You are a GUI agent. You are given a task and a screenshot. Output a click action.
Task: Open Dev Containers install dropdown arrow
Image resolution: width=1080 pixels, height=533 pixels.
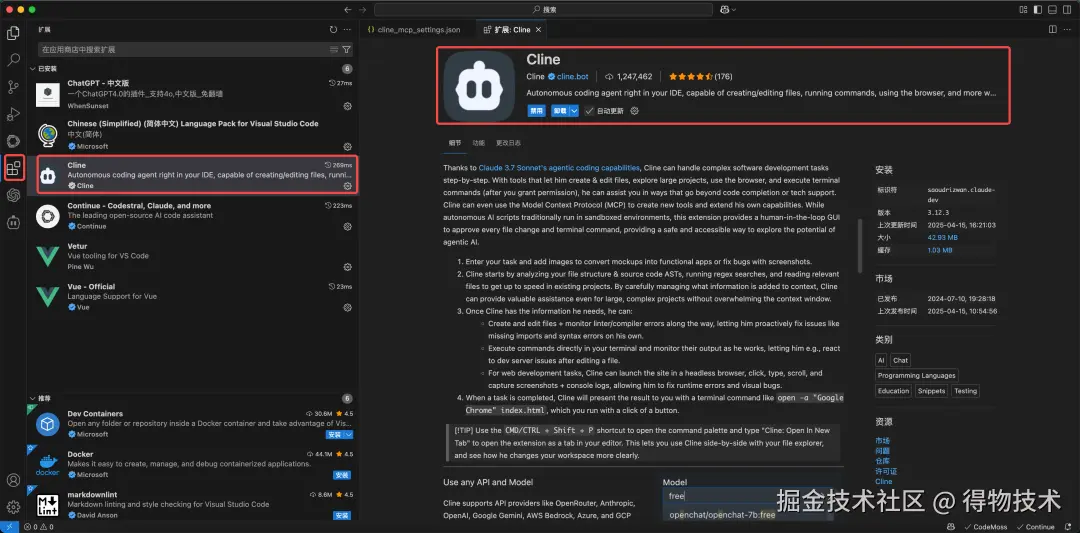pyautogui.click(x=349, y=435)
